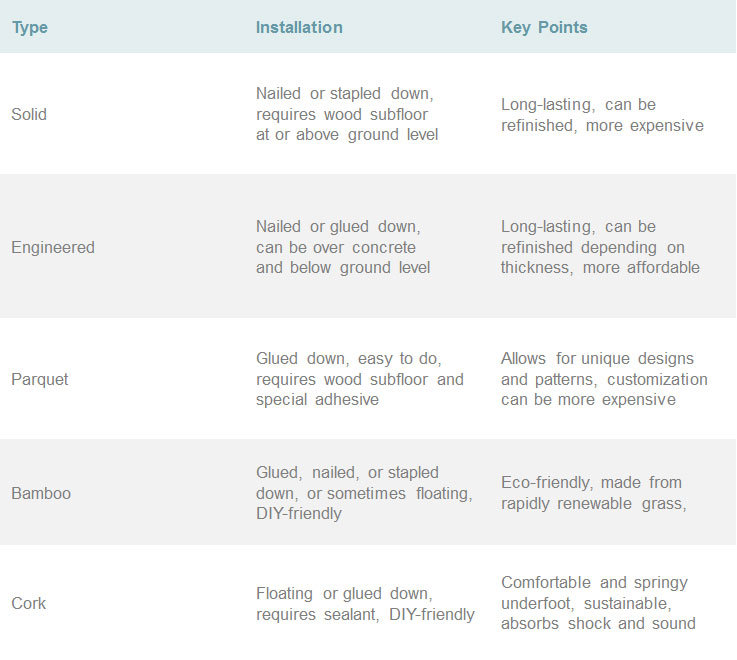This screenshot has width=737, height=660.
Task: Click "absorbs shock and sound" in Cork row
Action: (x=598, y=624)
